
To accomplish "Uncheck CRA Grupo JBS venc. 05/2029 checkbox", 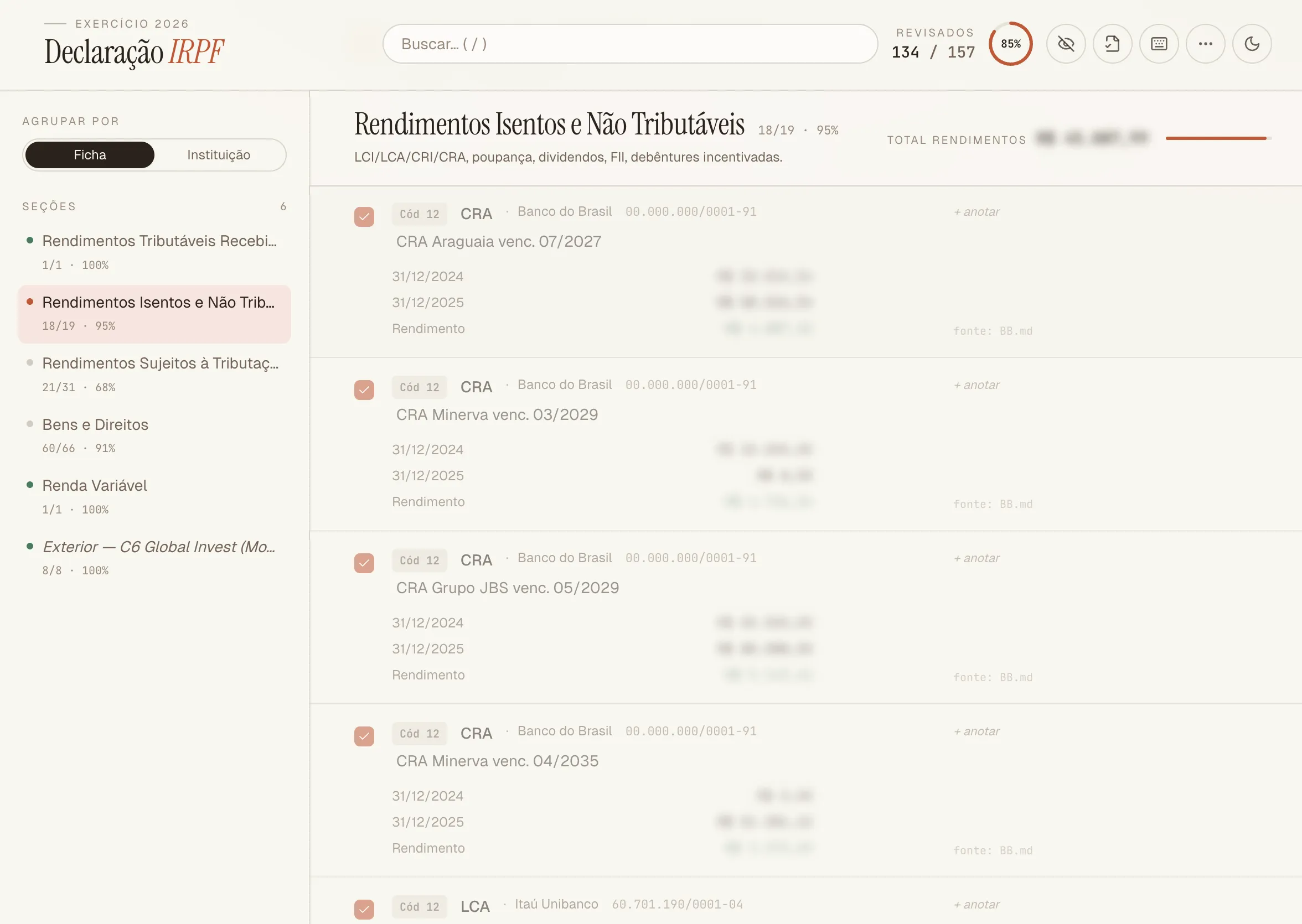I will pyautogui.click(x=364, y=563).
